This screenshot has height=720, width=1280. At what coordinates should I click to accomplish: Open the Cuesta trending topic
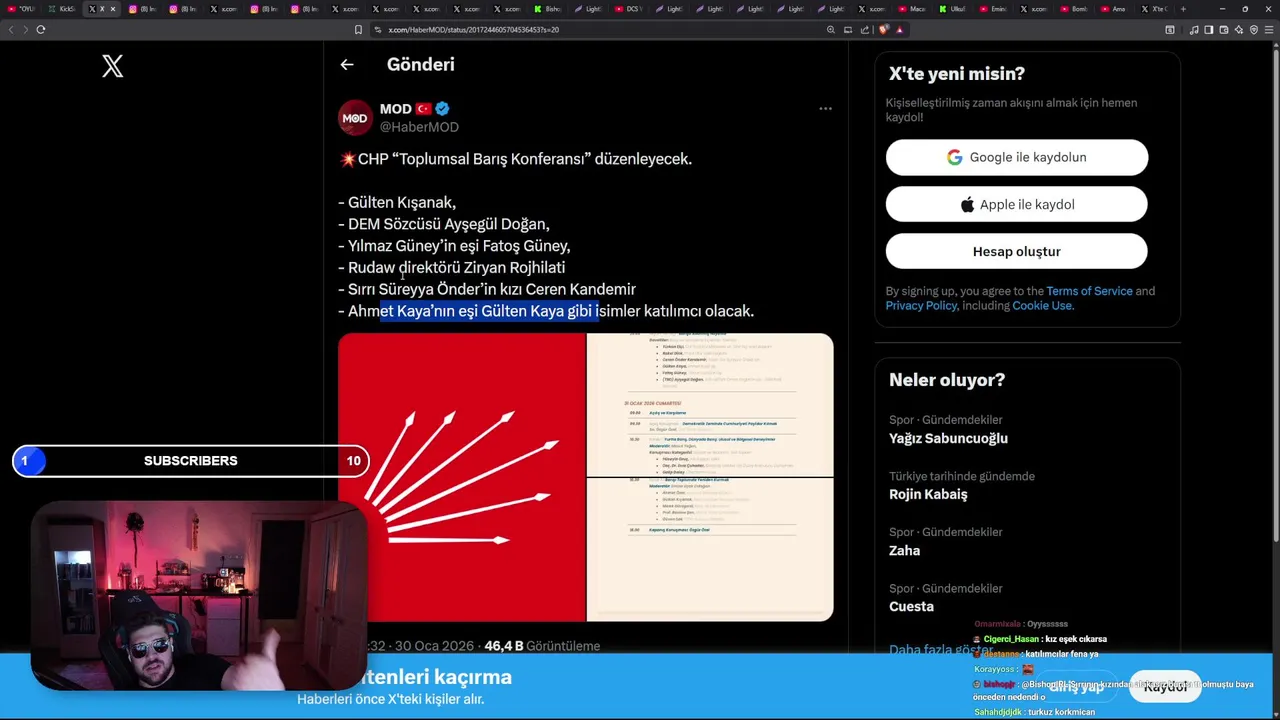pos(911,606)
